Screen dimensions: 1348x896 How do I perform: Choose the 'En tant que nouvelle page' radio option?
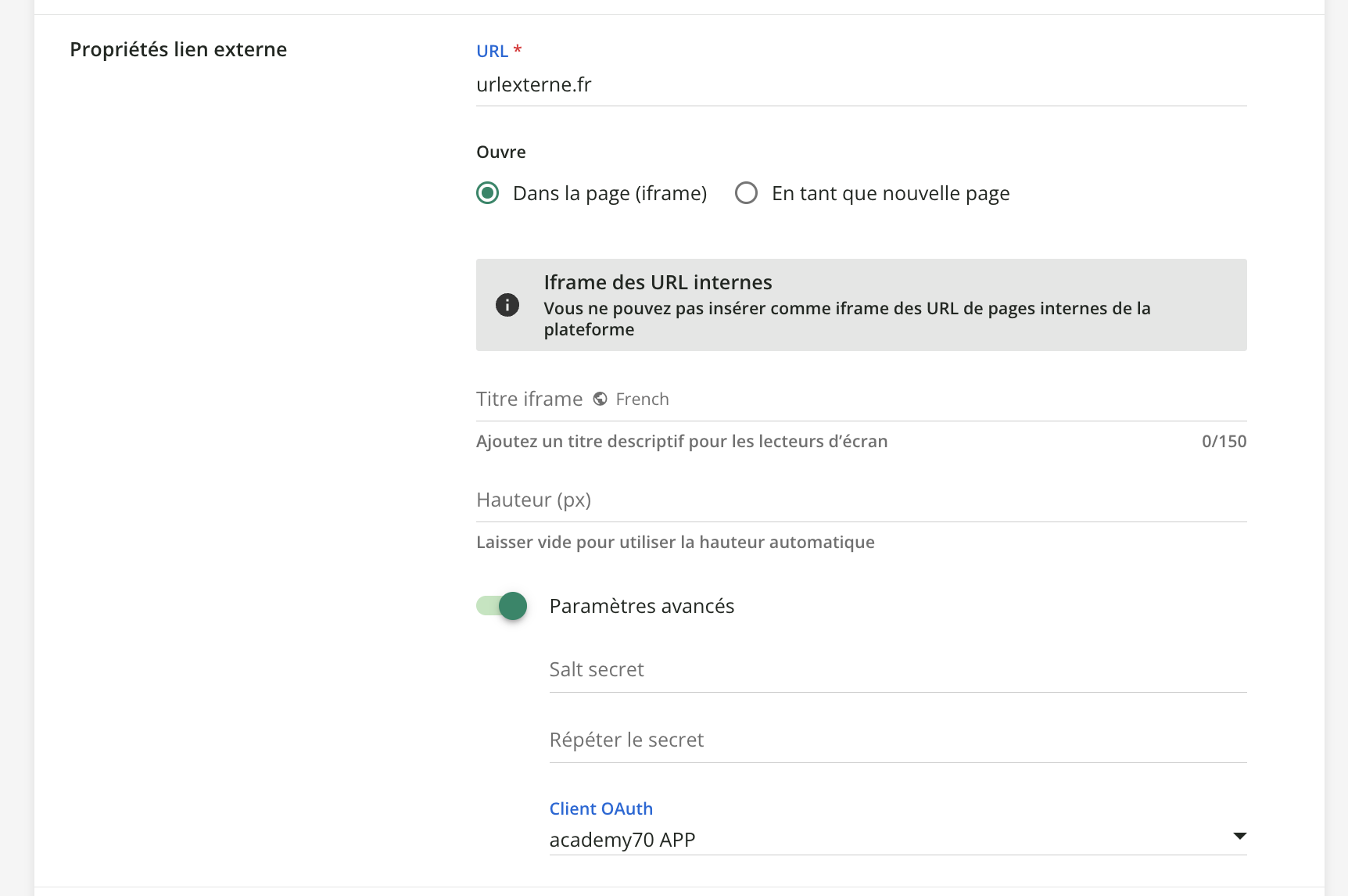pyautogui.click(x=747, y=193)
